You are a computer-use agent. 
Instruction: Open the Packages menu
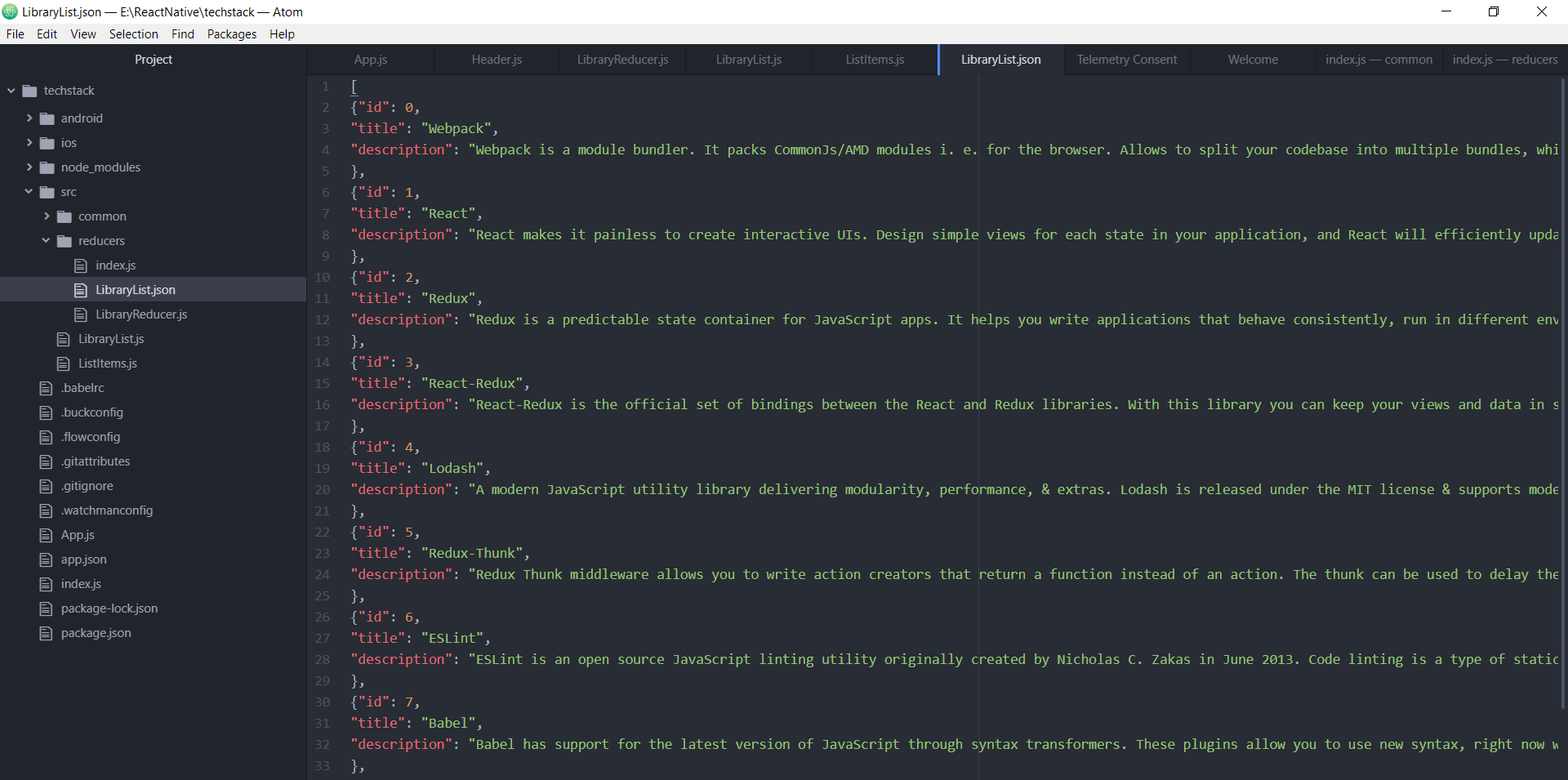click(232, 34)
